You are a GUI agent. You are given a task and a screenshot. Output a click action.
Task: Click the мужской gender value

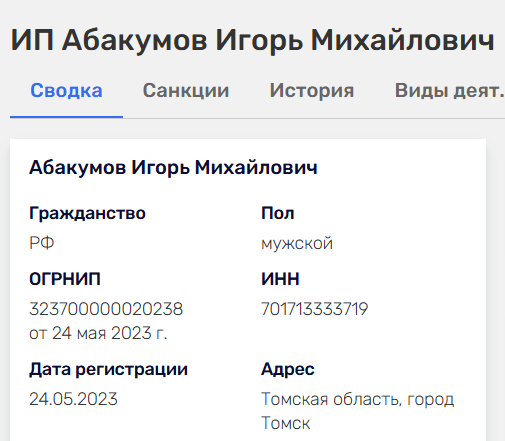pyautogui.click(x=297, y=243)
